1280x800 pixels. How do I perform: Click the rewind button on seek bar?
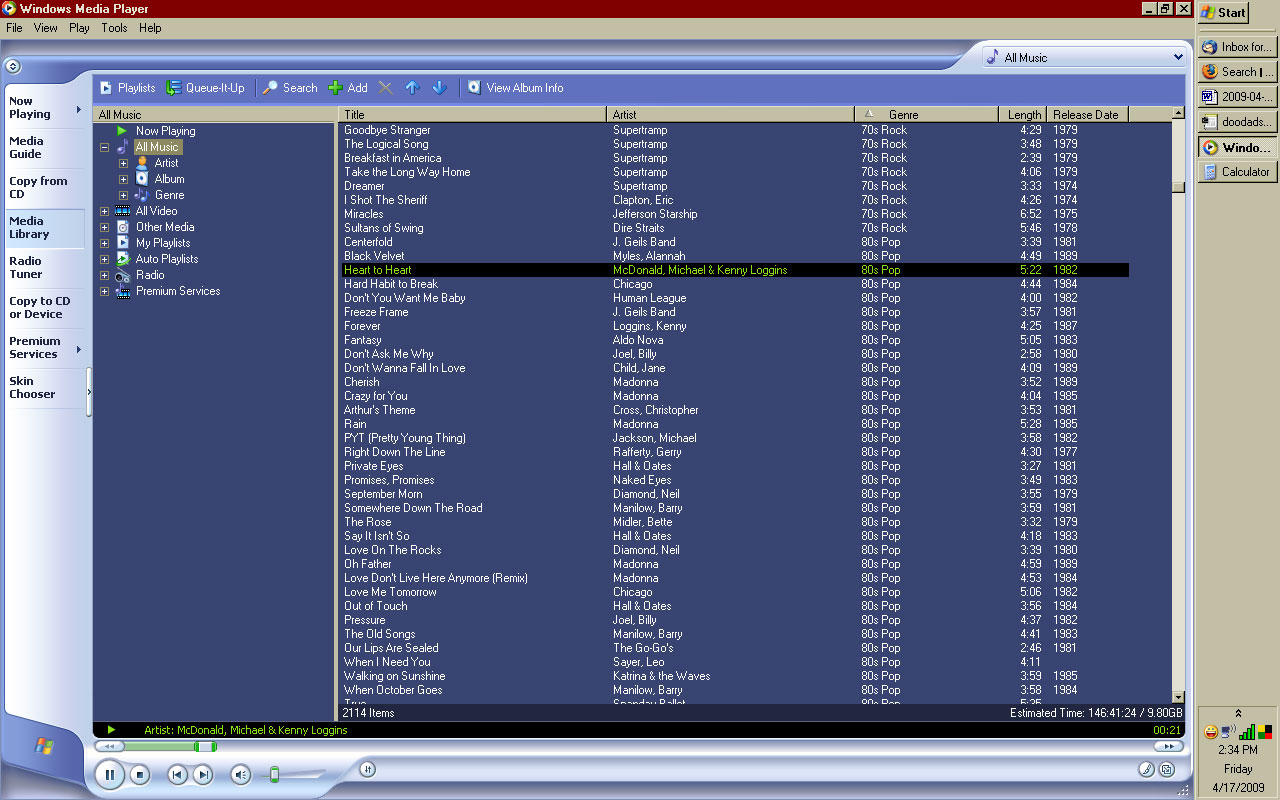click(x=109, y=746)
